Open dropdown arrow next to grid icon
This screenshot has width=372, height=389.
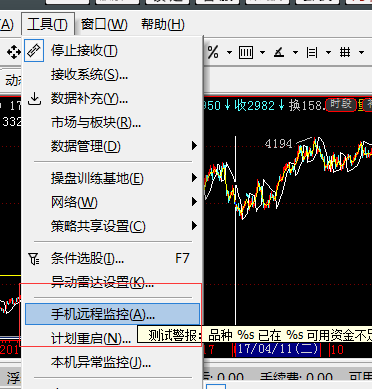click(x=361, y=53)
